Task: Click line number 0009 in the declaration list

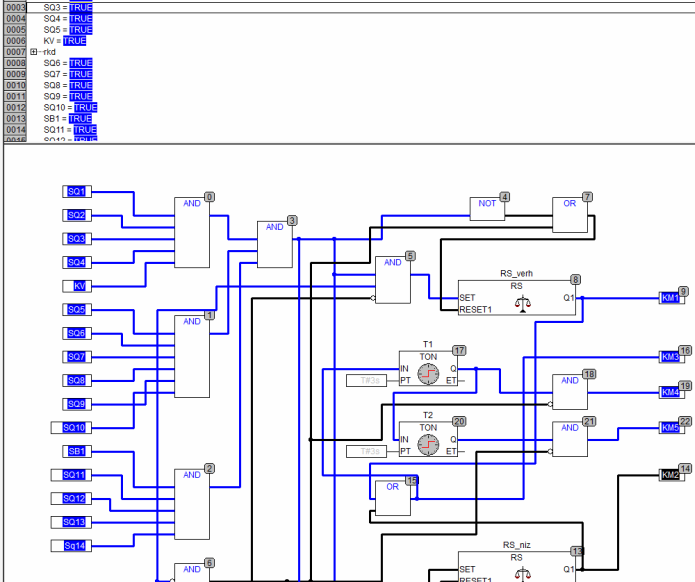Action: click(16, 74)
